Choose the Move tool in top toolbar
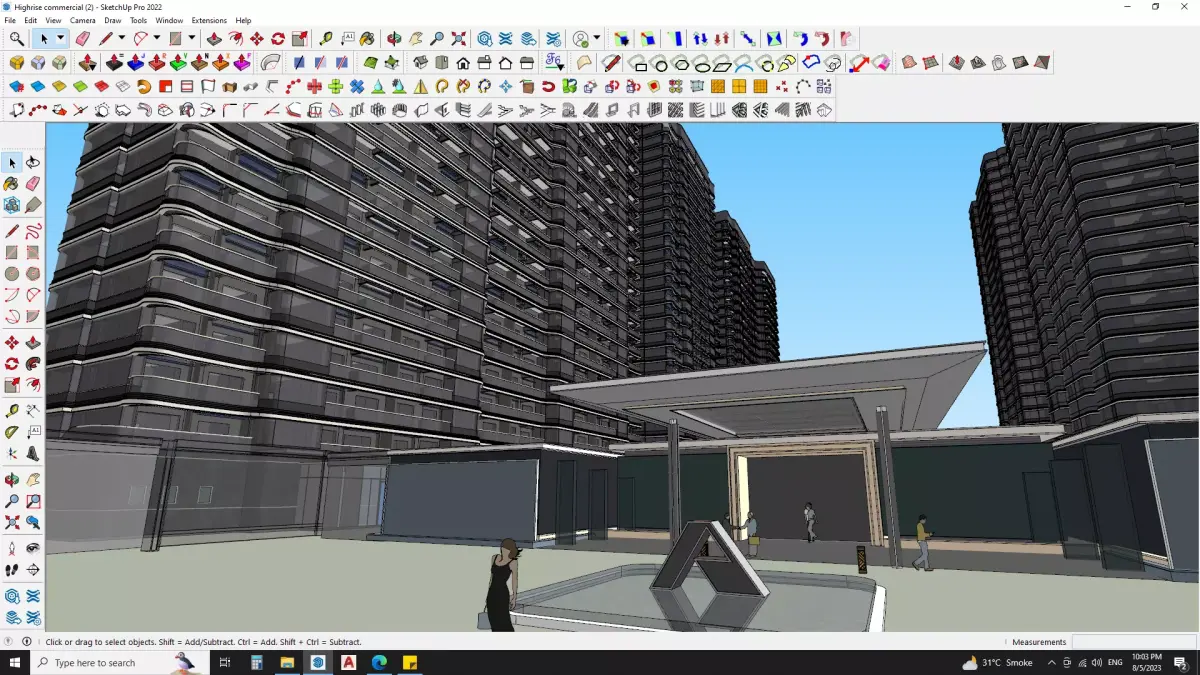The width and height of the screenshot is (1200, 675). (x=257, y=39)
